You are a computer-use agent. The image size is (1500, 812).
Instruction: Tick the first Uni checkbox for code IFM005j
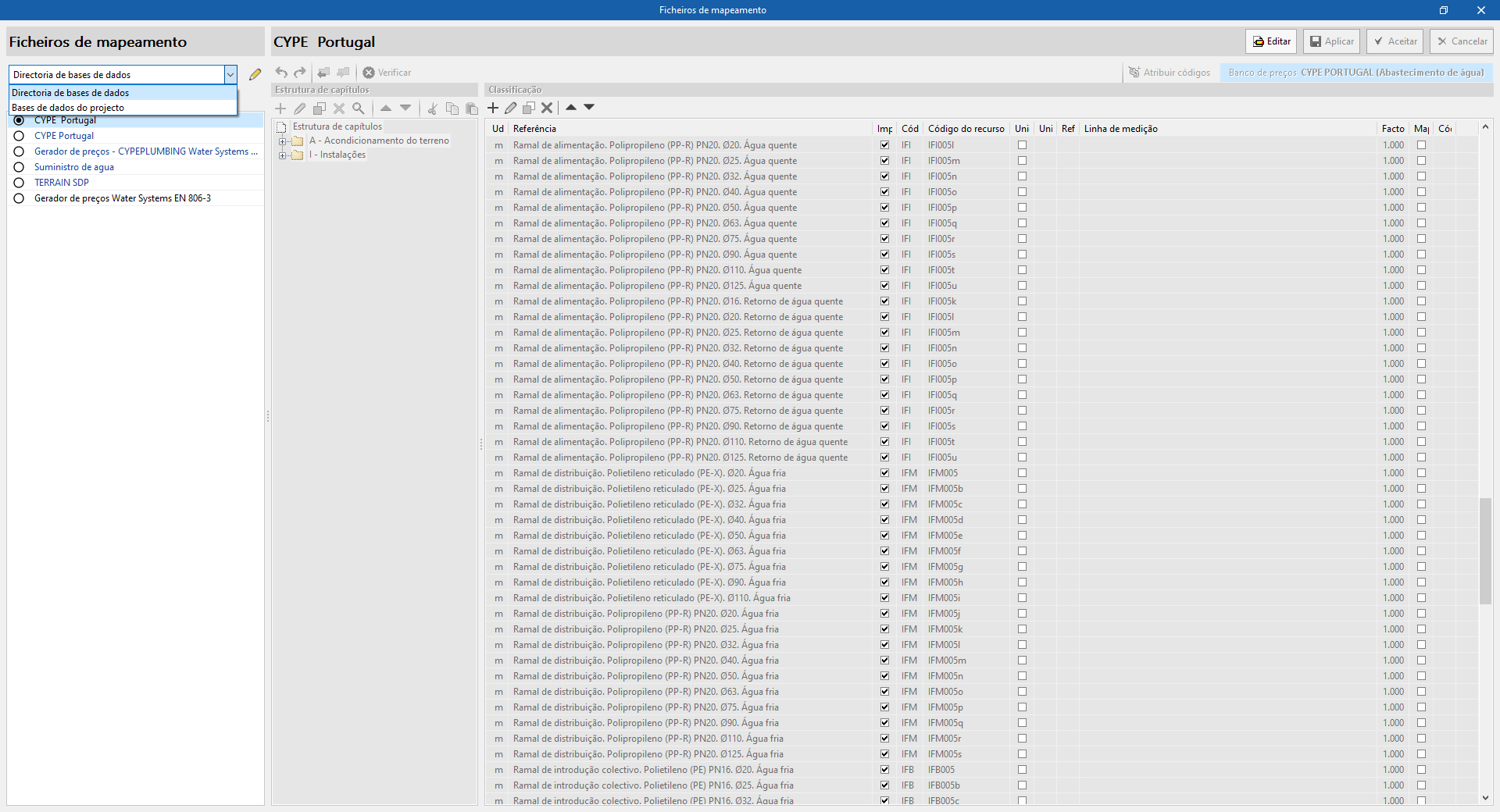1022,614
